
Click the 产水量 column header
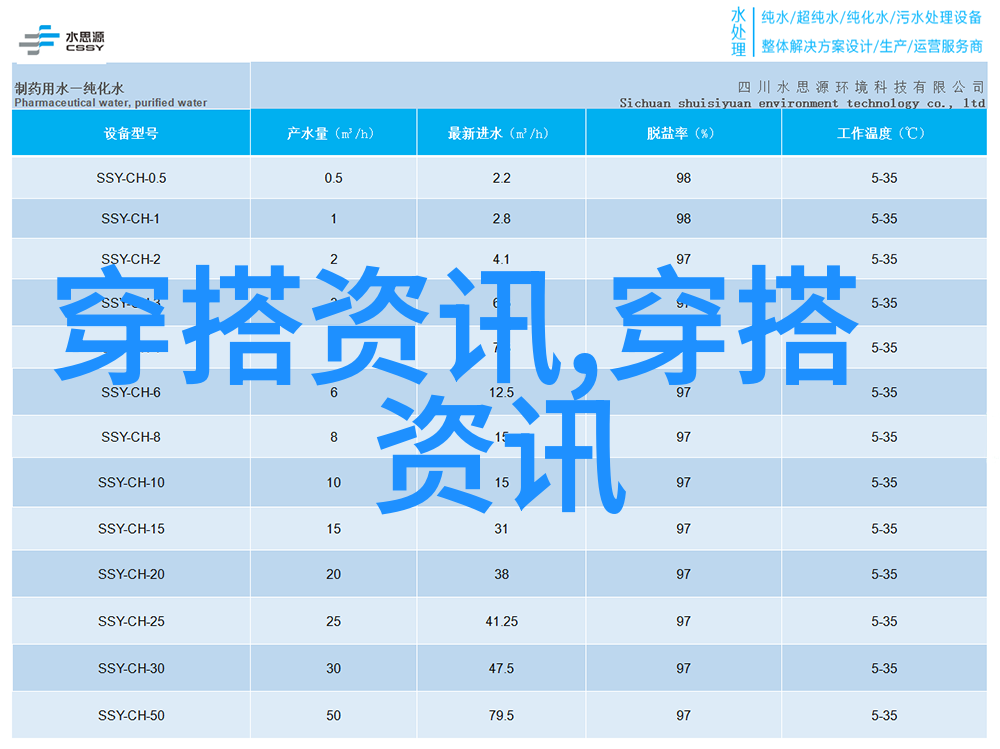pyautogui.click(x=333, y=133)
